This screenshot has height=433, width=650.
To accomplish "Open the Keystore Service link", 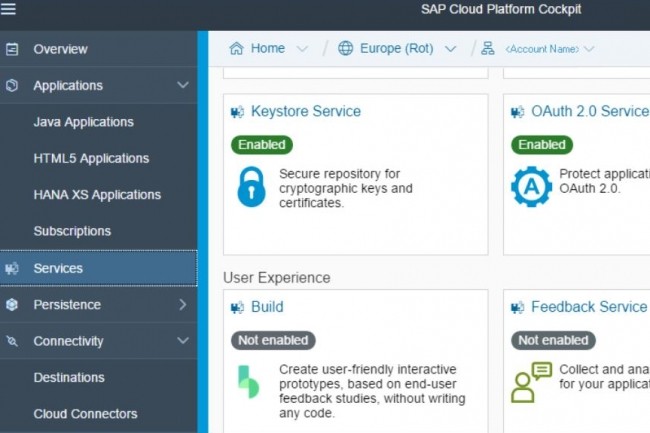I will [306, 111].
